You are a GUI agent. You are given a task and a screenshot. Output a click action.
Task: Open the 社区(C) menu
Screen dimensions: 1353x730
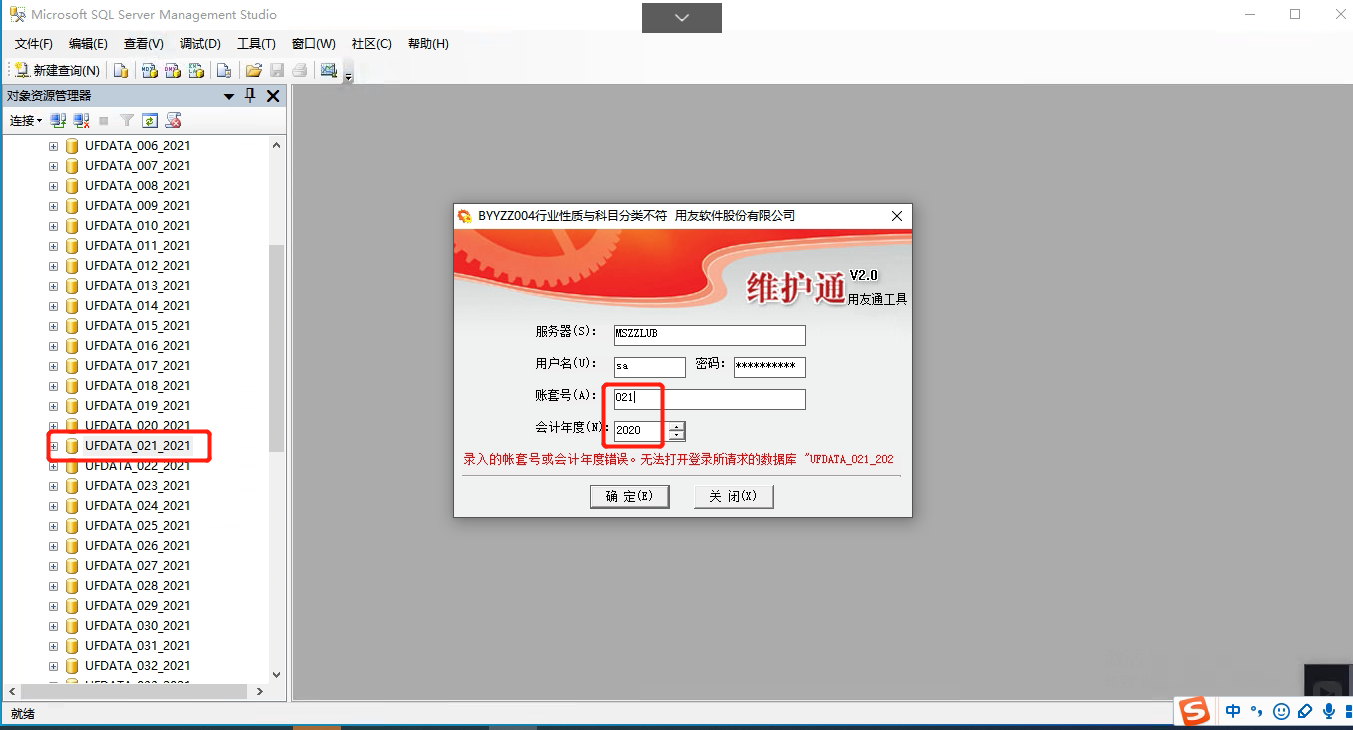coord(372,44)
